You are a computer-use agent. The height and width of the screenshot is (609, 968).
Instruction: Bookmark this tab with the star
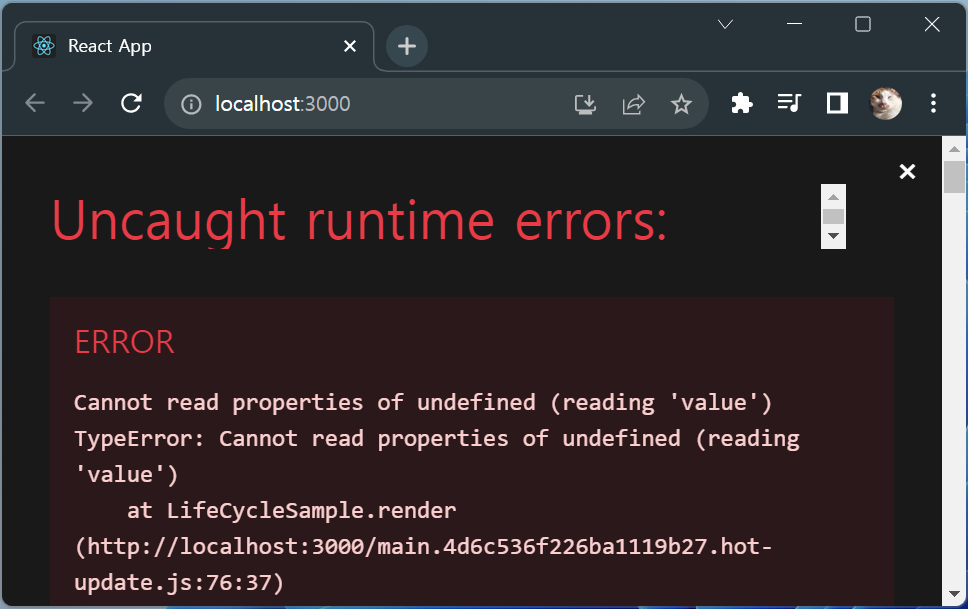coord(682,104)
